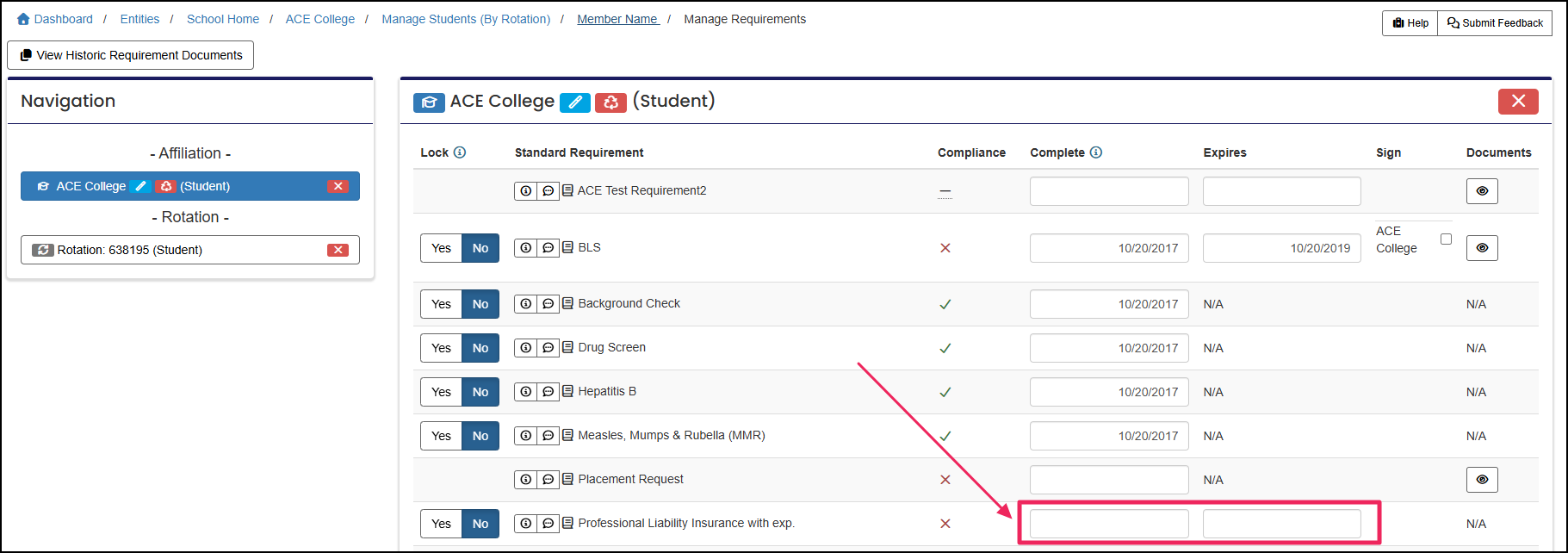Screen dimensions: 1568x553
Task: Click Complete date field for ACE Test Requirement2
Action: tap(1109, 191)
